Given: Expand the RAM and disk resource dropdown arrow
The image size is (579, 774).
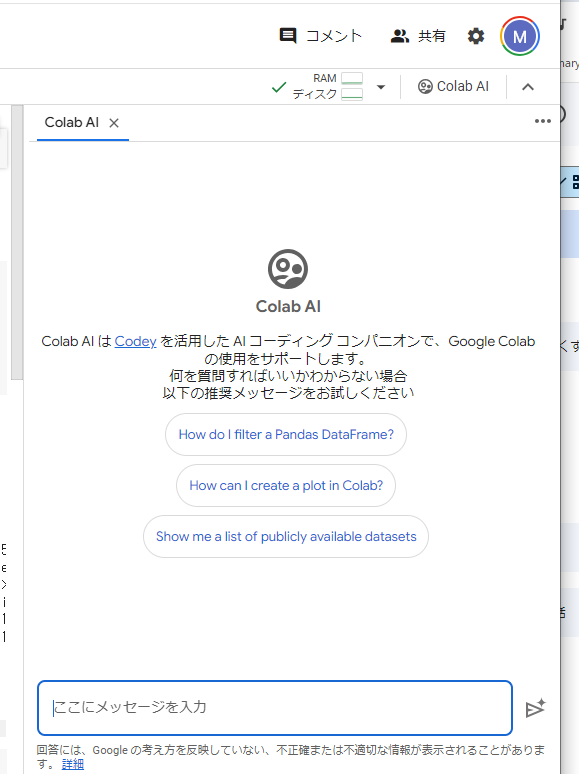Looking at the screenshot, I should pyautogui.click(x=381, y=87).
